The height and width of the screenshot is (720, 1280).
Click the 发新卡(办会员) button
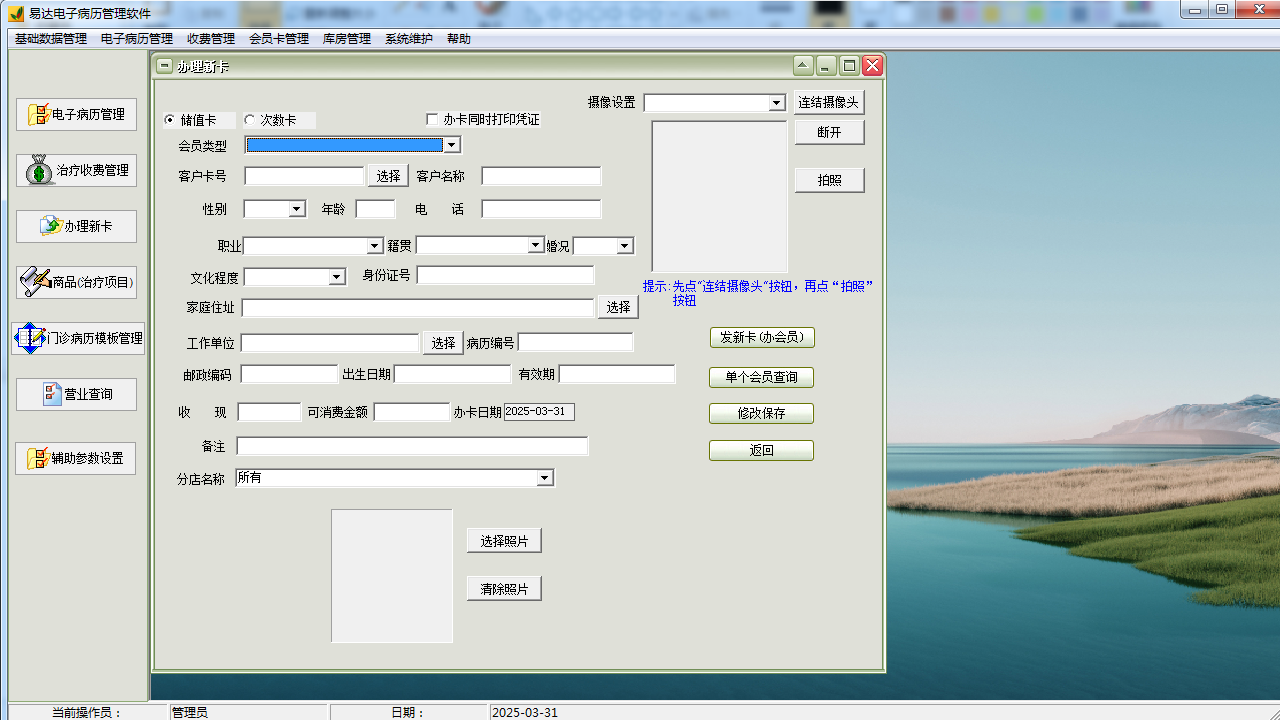(761, 337)
